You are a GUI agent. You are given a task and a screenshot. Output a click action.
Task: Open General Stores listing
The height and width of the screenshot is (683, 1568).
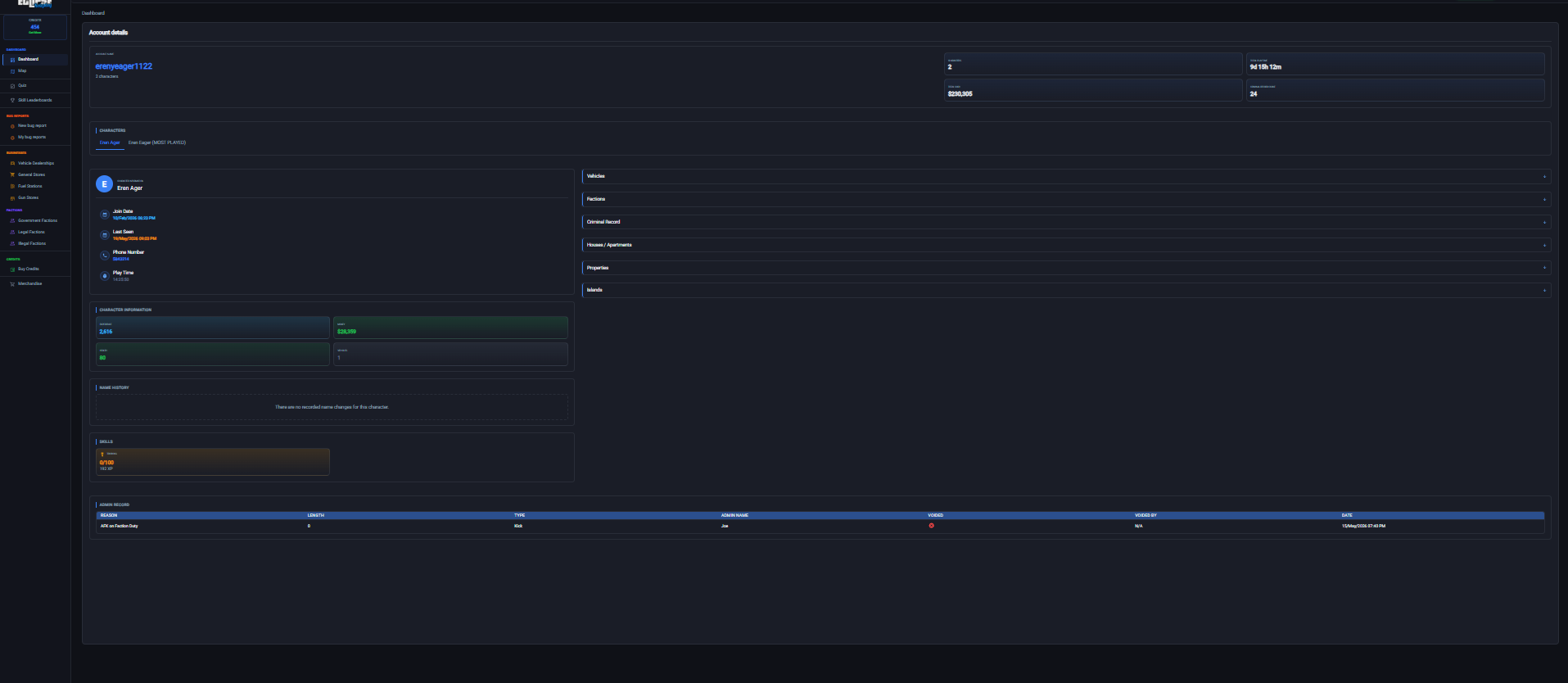[31, 175]
